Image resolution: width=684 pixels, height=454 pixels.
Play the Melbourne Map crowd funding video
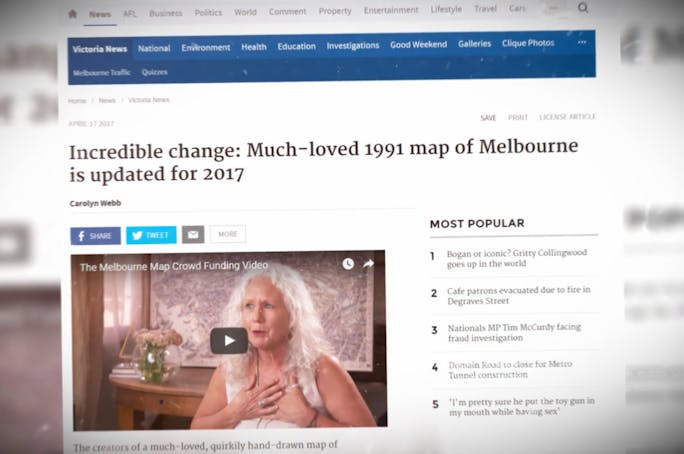tap(229, 341)
